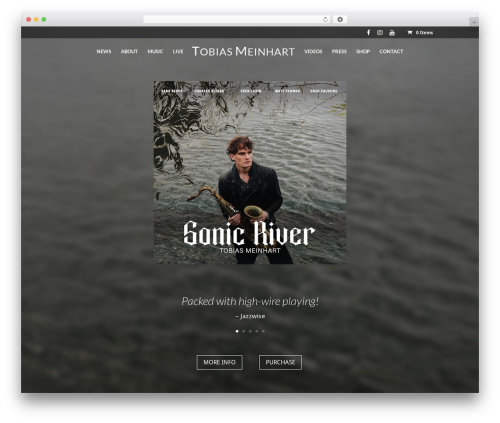Click the red close window button
The width and height of the screenshot is (500, 423).
(29, 19)
